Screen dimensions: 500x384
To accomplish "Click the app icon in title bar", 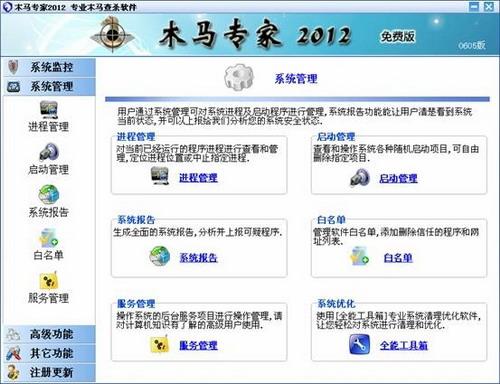I will pyautogui.click(x=7, y=7).
